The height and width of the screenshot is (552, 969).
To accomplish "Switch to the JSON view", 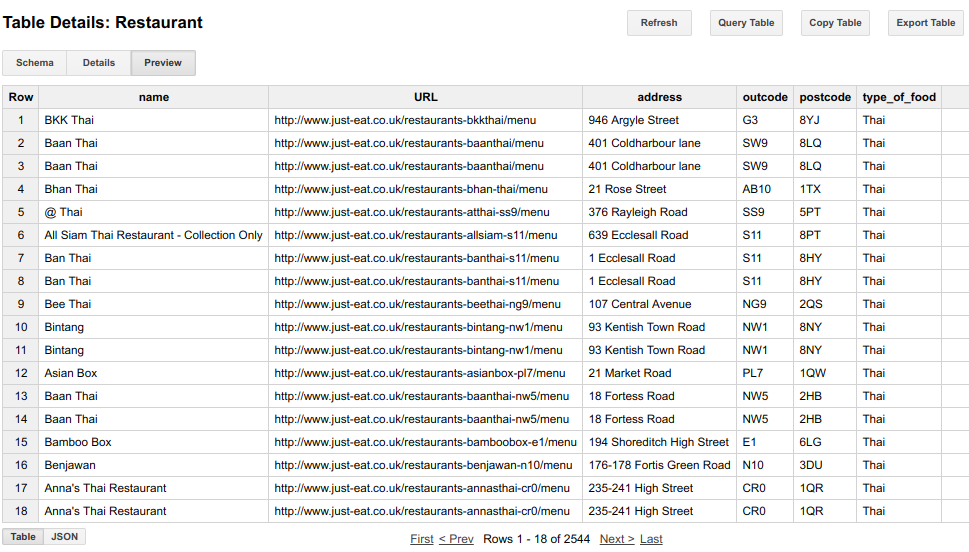I will click(64, 537).
